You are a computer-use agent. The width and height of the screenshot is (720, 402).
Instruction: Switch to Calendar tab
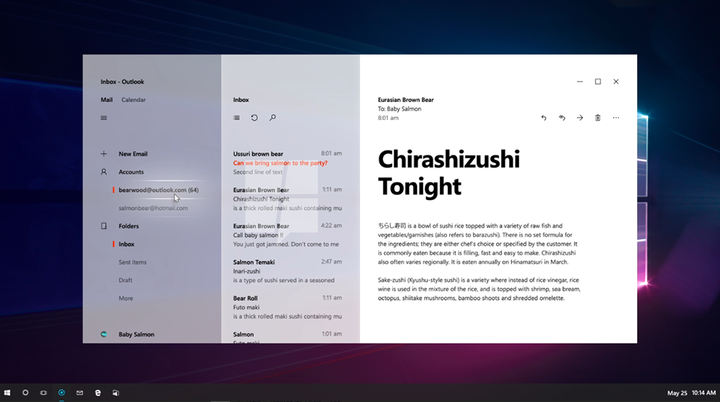pos(134,100)
